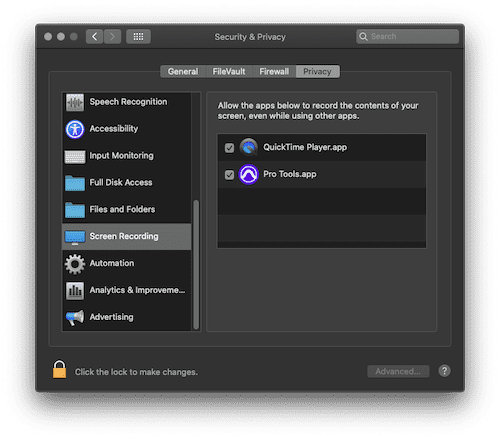This screenshot has height=439, width=500.
Task: Select Advertising megaphone icon
Action: click(x=75, y=318)
